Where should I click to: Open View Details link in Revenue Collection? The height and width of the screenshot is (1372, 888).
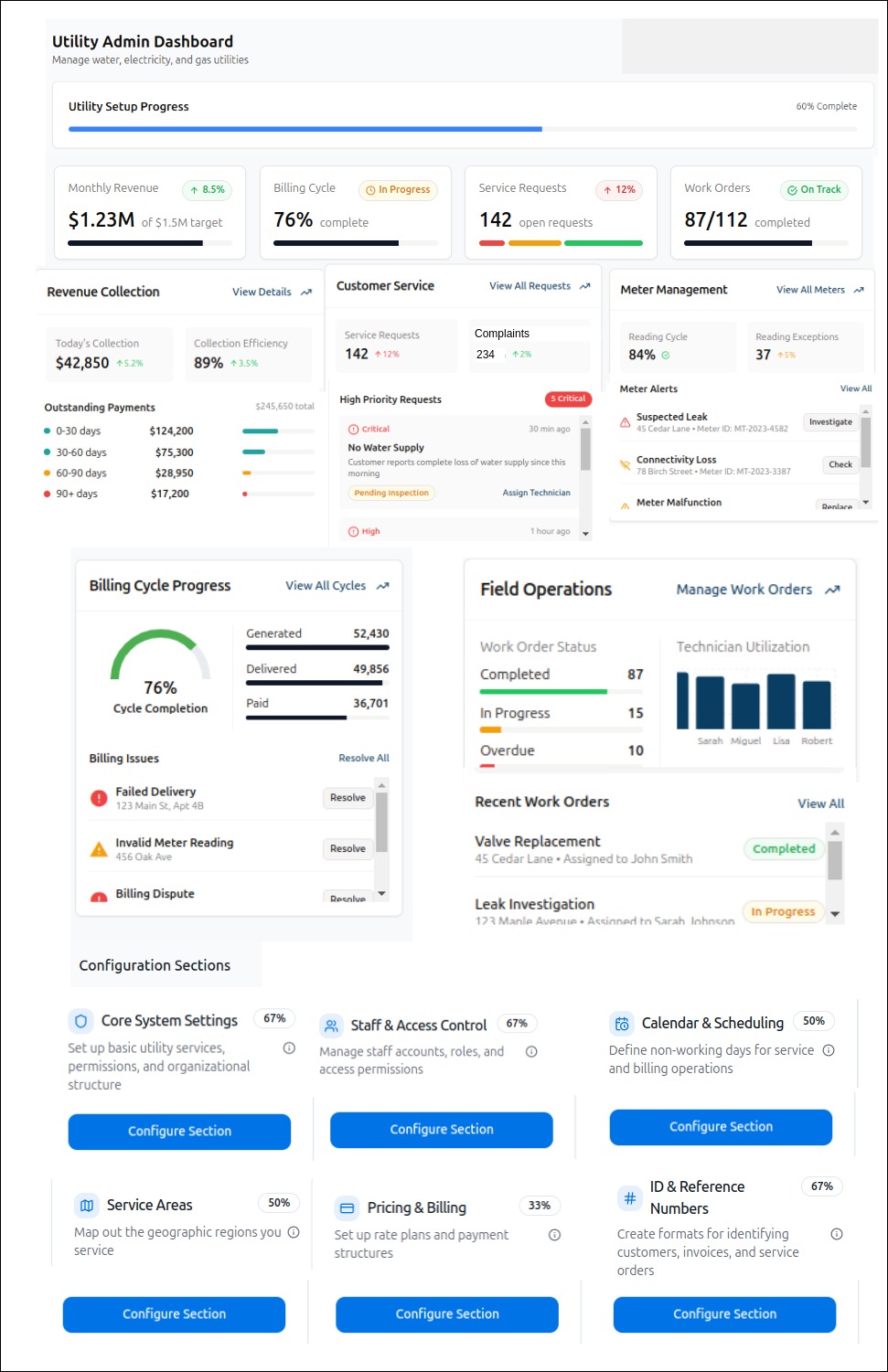coord(262,292)
